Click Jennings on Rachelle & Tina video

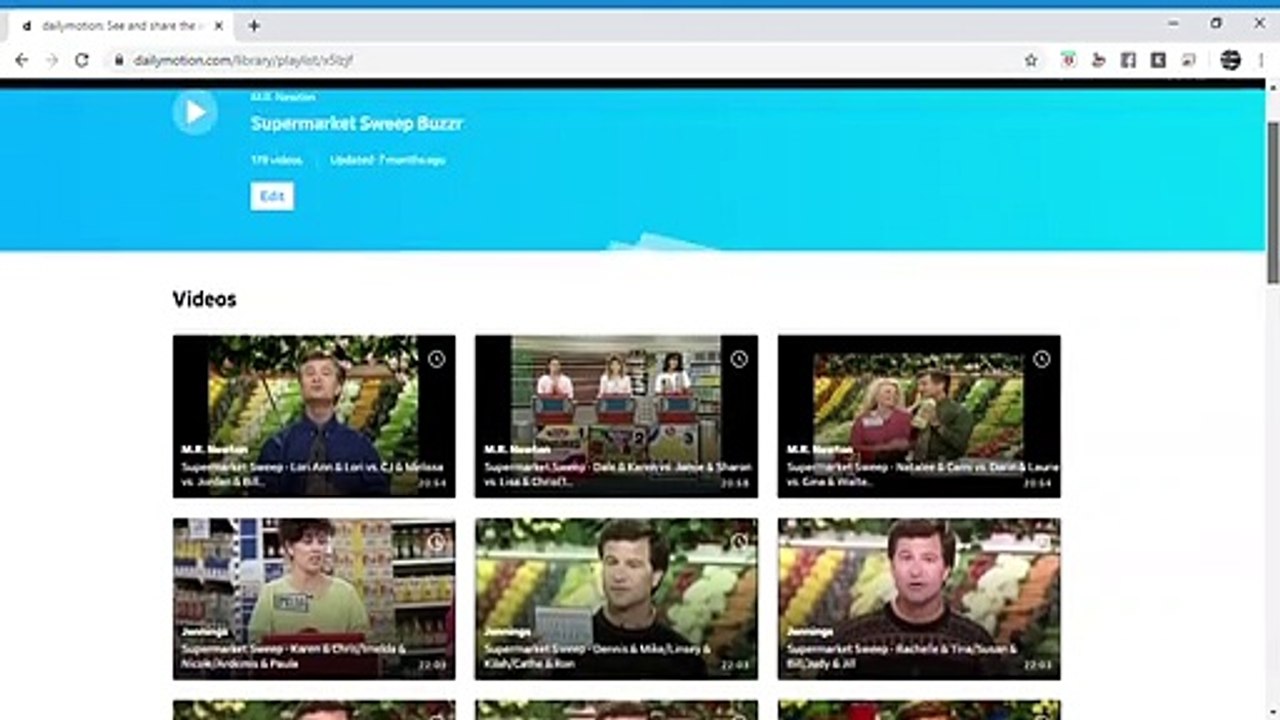point(810,633)
